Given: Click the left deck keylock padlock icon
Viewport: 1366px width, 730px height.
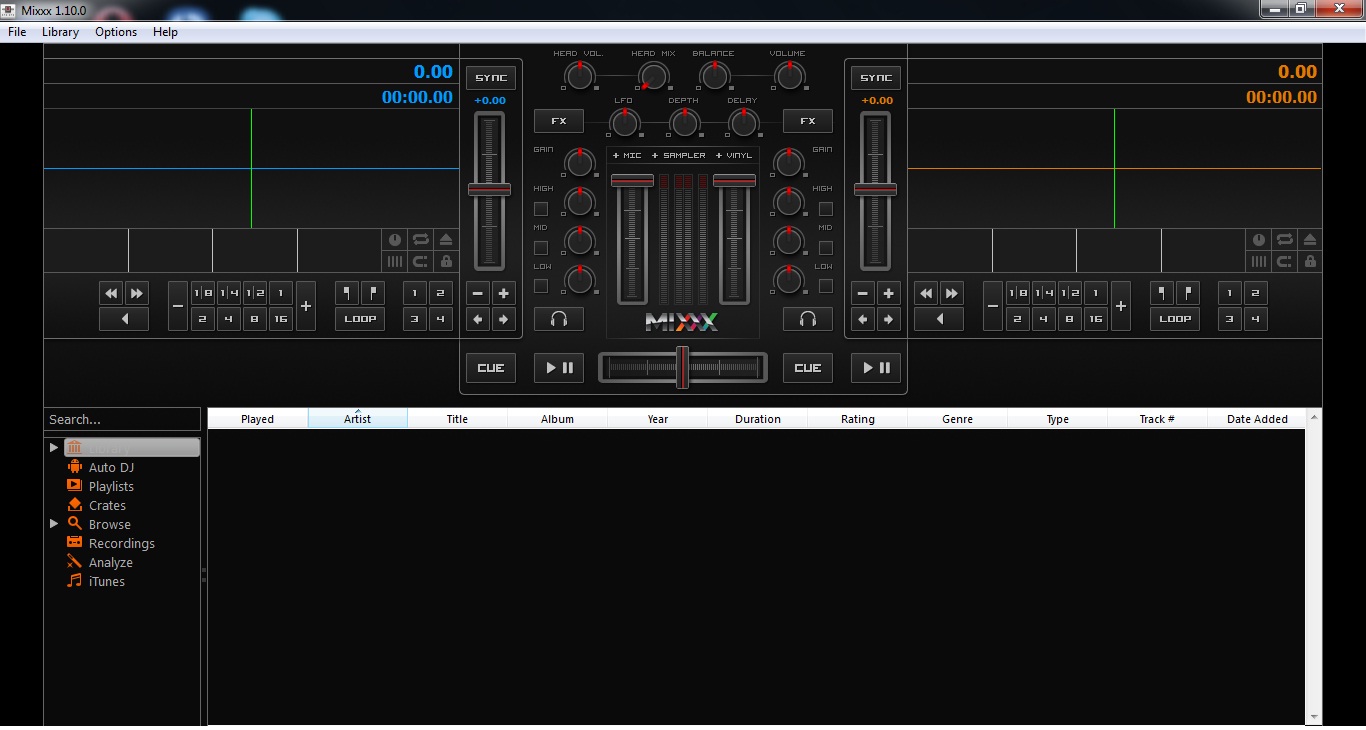Looking at the screenshot, I should click(x=446, y=261).
